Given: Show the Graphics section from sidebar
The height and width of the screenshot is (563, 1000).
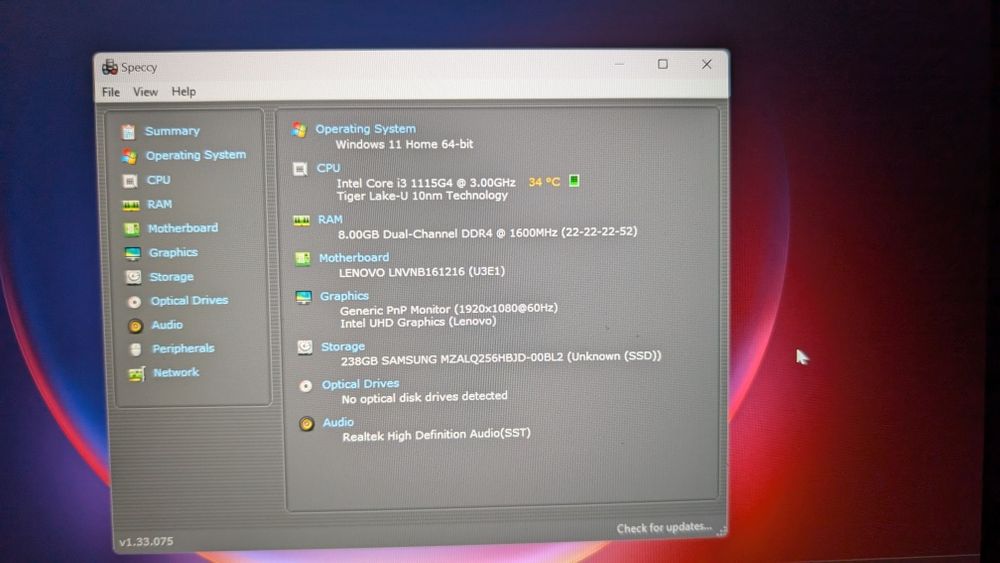Looking at the screenshot, I should (173, 252).
